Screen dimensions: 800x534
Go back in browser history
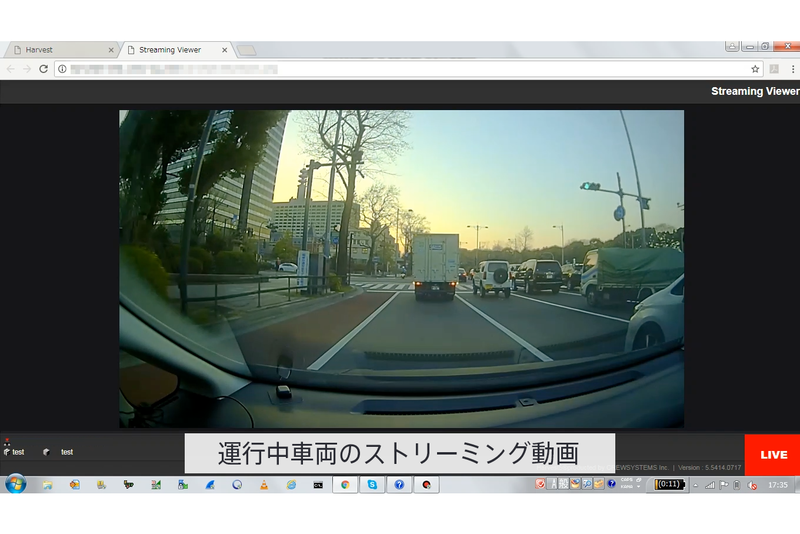coord(11,69)
